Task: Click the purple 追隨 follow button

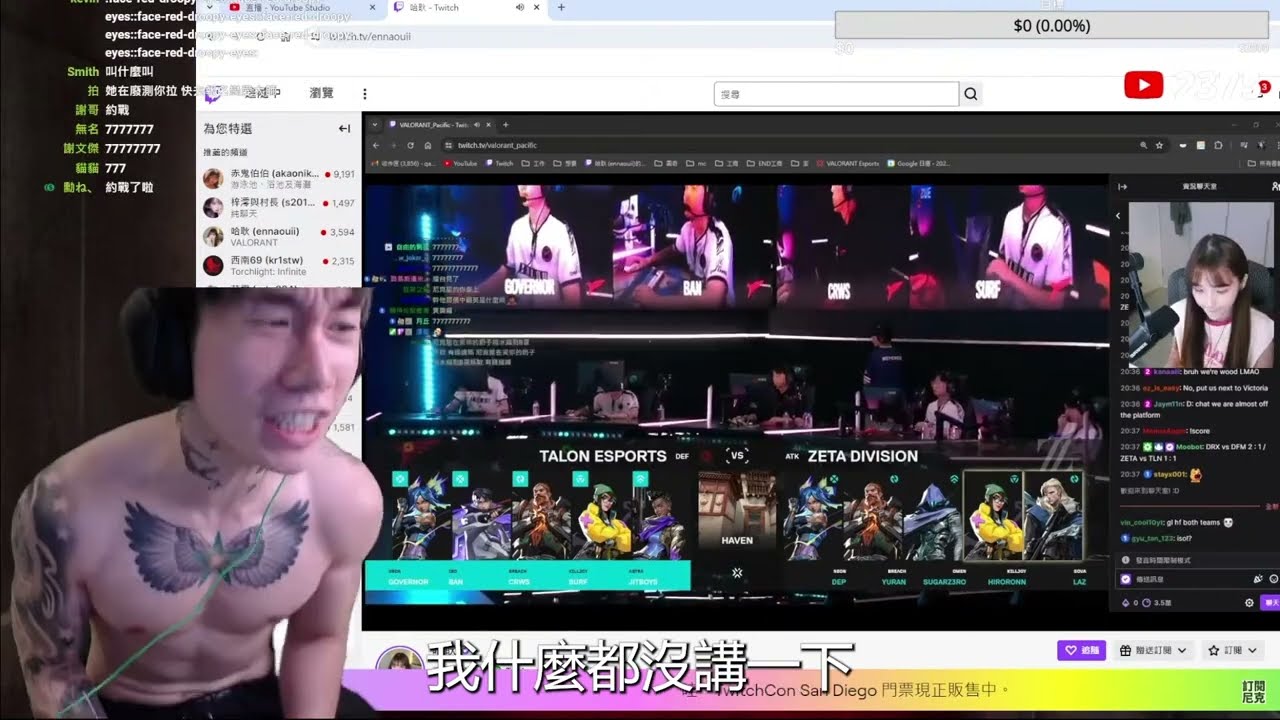Action: point(1082,650)
